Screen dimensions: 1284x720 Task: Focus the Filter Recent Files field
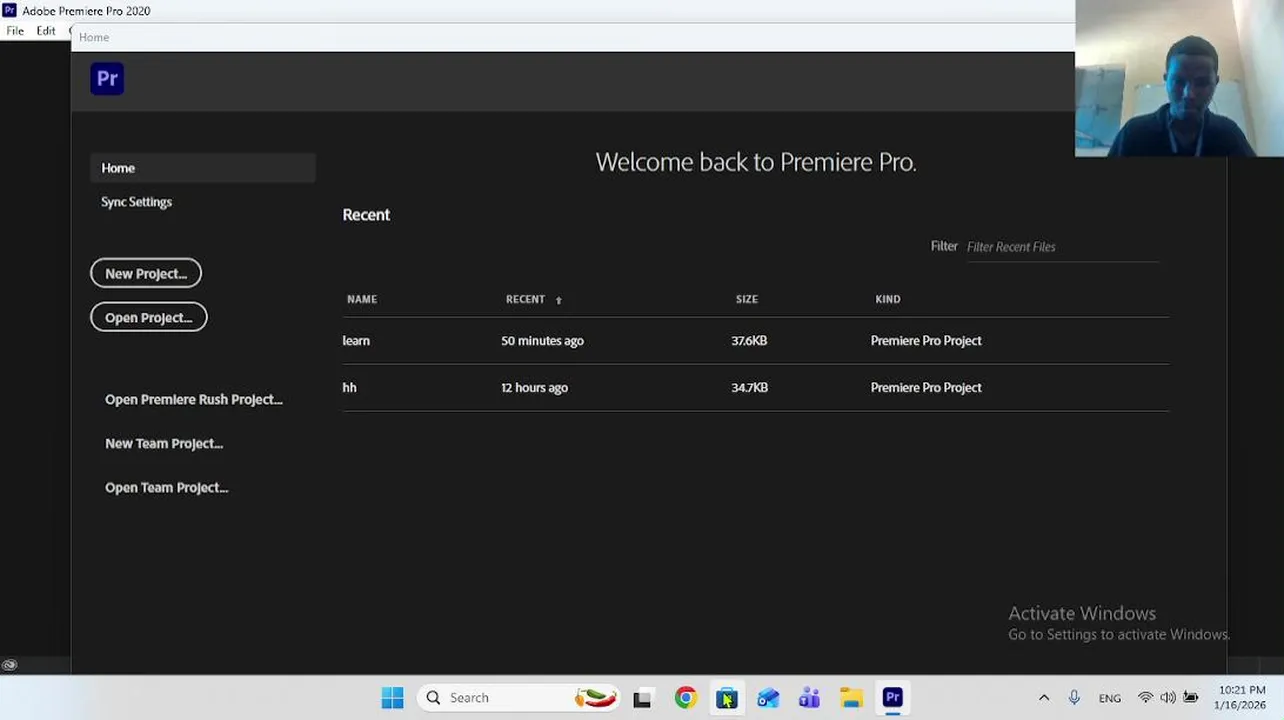click(1062, 247)
